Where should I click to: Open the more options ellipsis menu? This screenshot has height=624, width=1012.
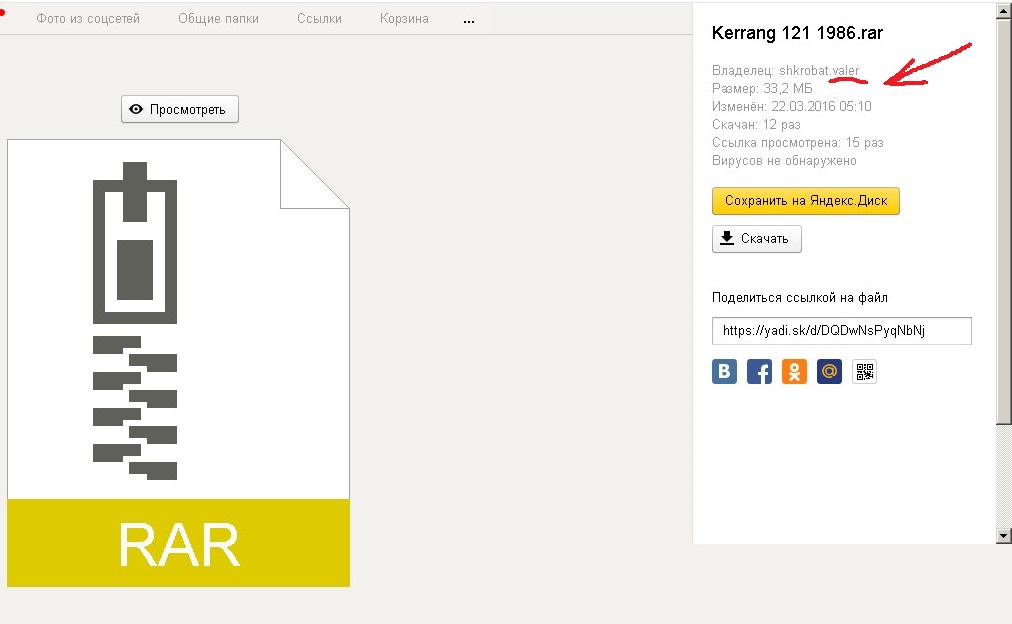[469, 21]
